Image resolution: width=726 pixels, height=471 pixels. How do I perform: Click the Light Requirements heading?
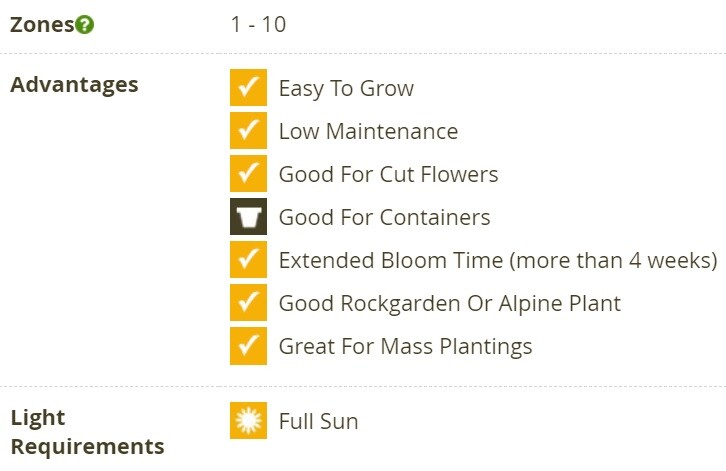[x=88, y=432]
